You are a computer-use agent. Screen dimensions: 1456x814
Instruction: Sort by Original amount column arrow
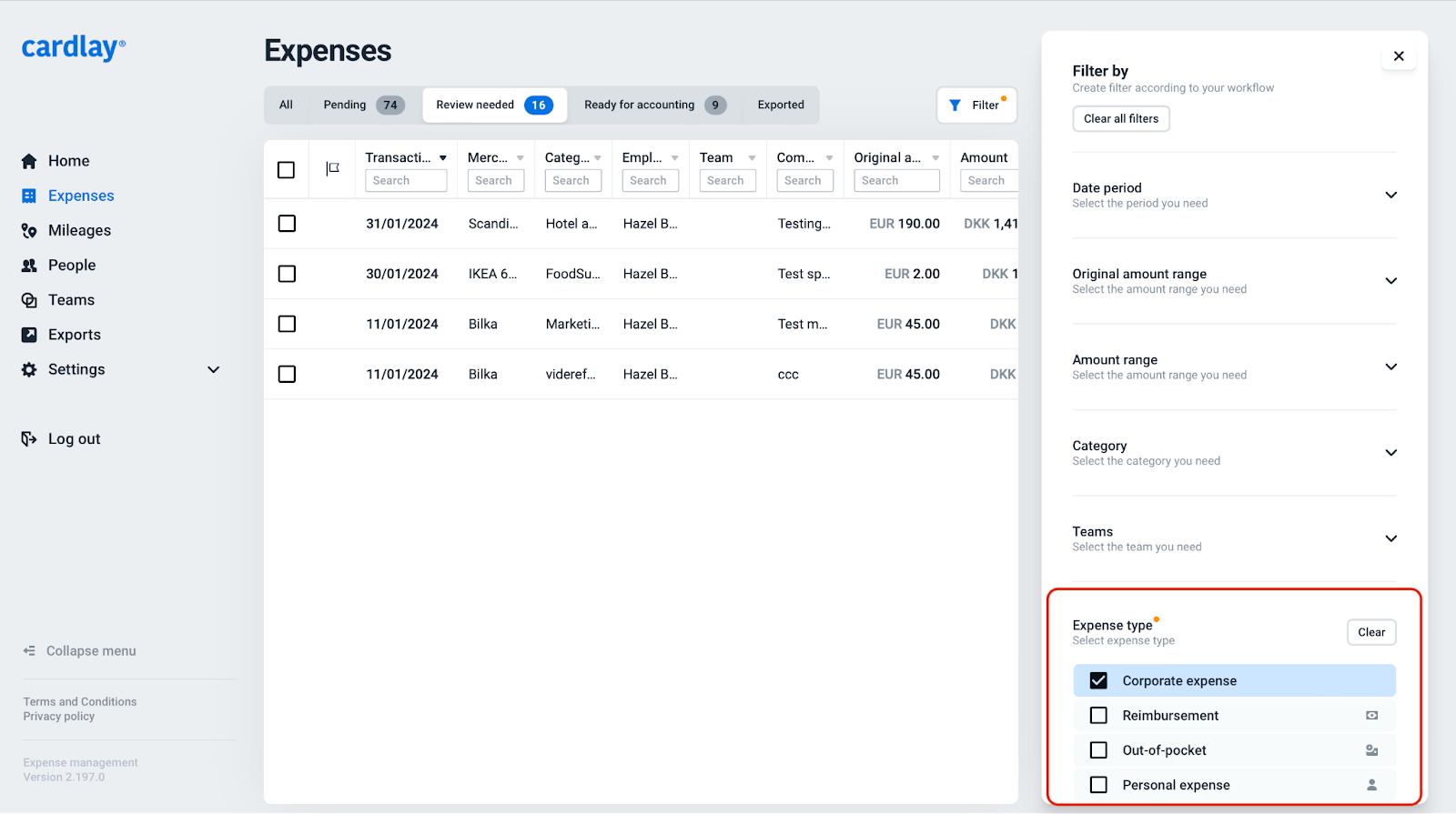click(935, 158)
